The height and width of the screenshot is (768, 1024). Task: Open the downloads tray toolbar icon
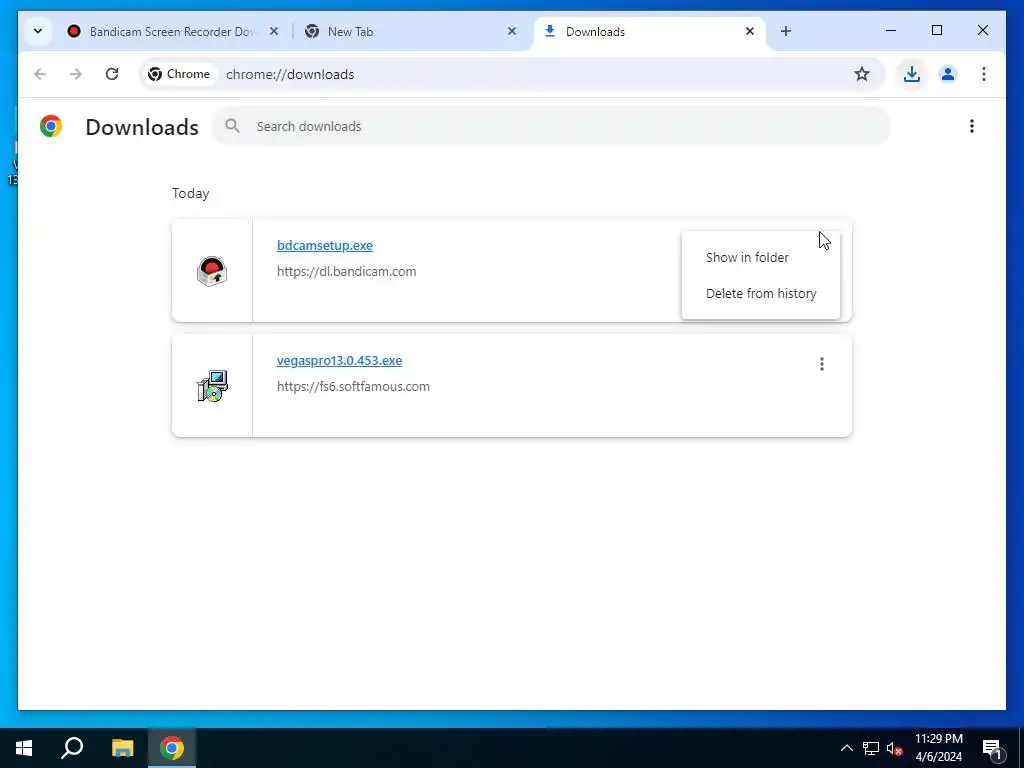[912, 74]
